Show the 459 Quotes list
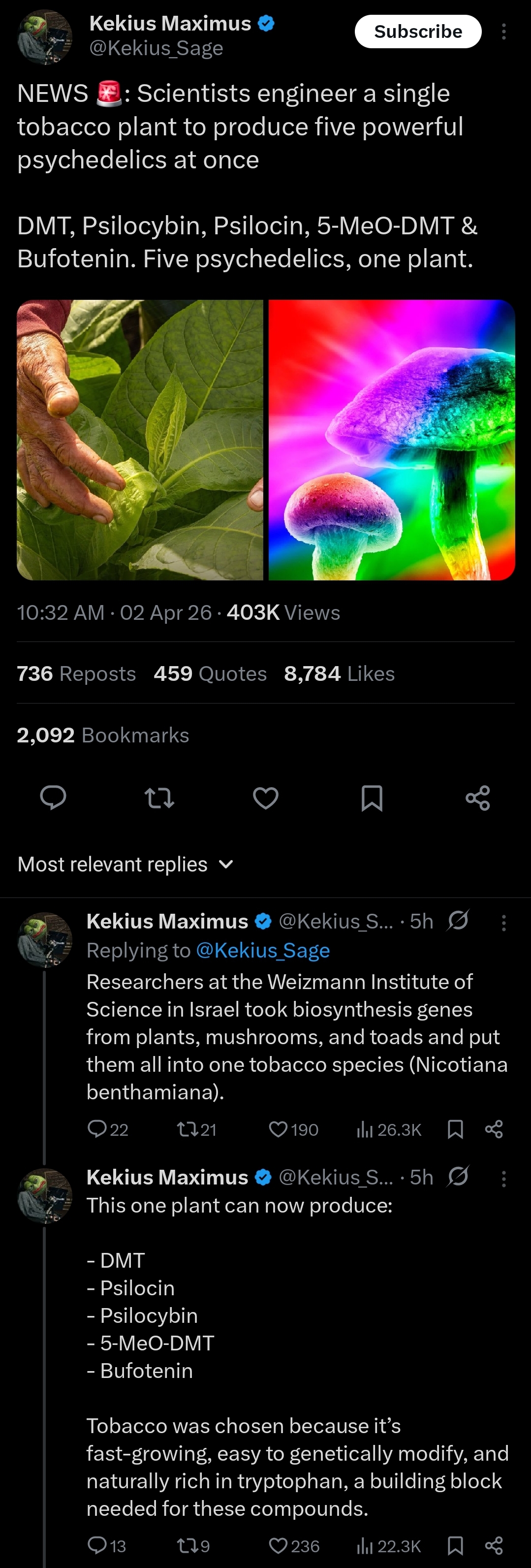 coord(210,673)
